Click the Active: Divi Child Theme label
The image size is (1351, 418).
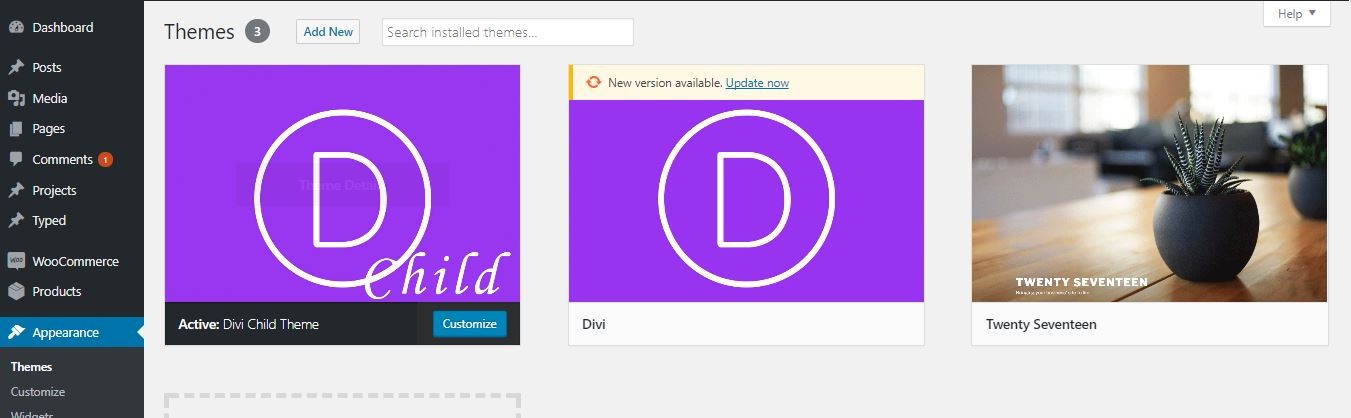[248, 324]
